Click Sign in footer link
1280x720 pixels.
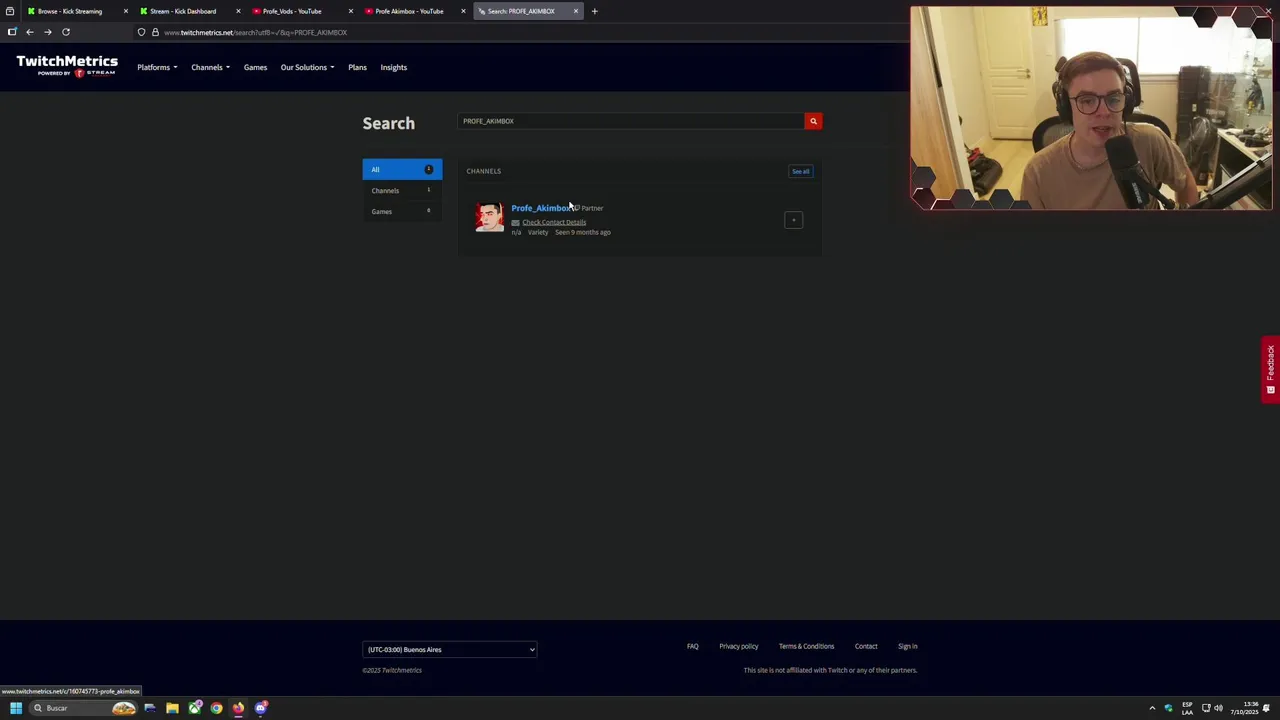(x=907, y=646)
